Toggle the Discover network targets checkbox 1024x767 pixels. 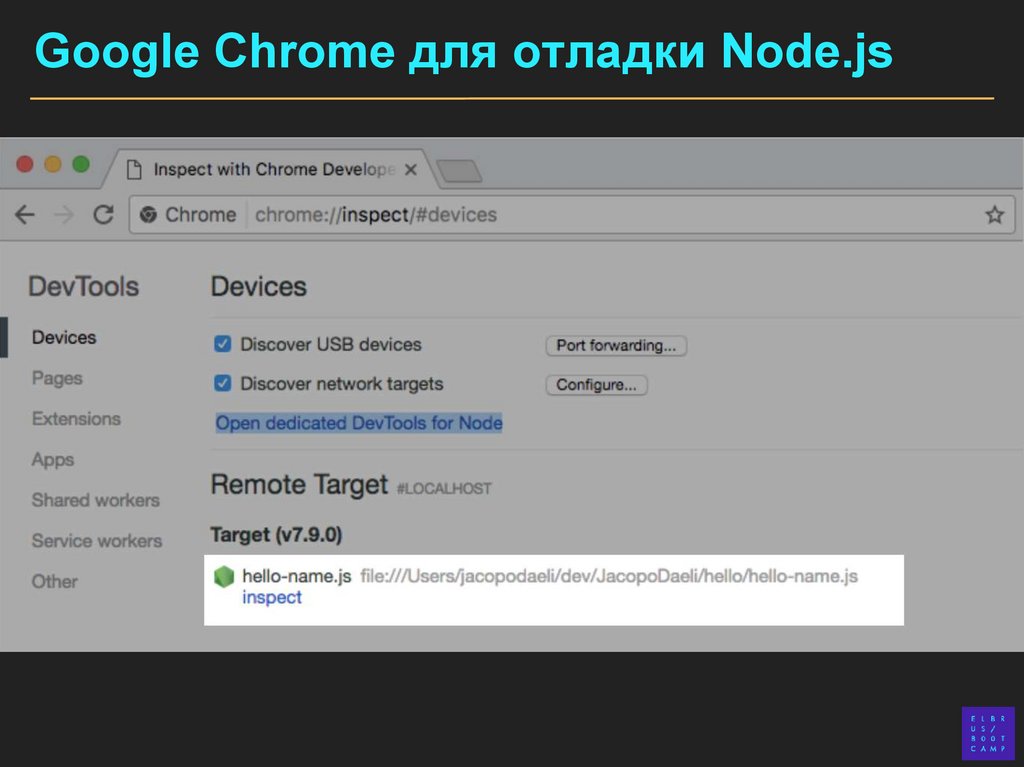pyautogui.click(x=223, y=383)
